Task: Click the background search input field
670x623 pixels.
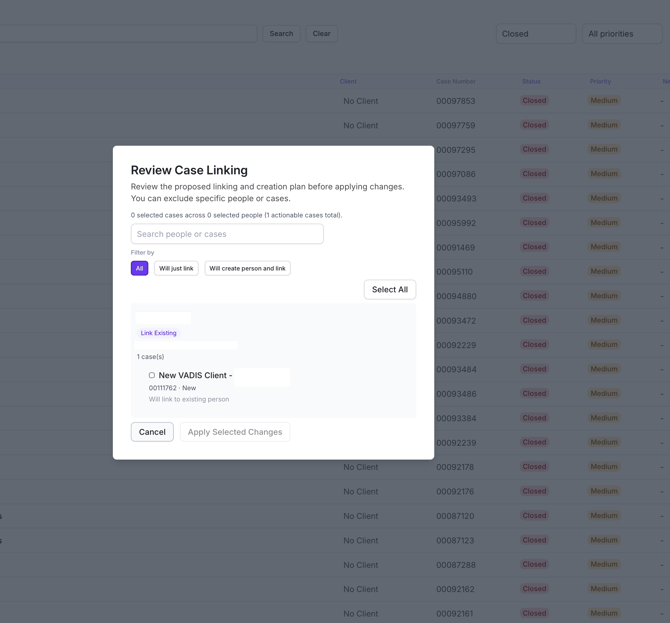Action: [128, 33]
